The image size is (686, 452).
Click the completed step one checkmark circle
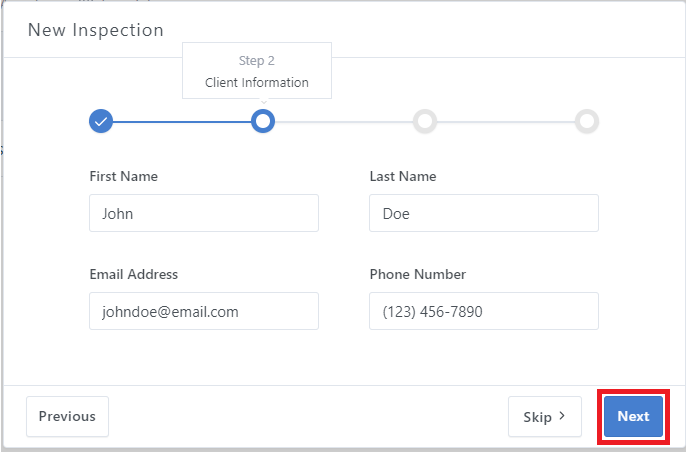100,121
